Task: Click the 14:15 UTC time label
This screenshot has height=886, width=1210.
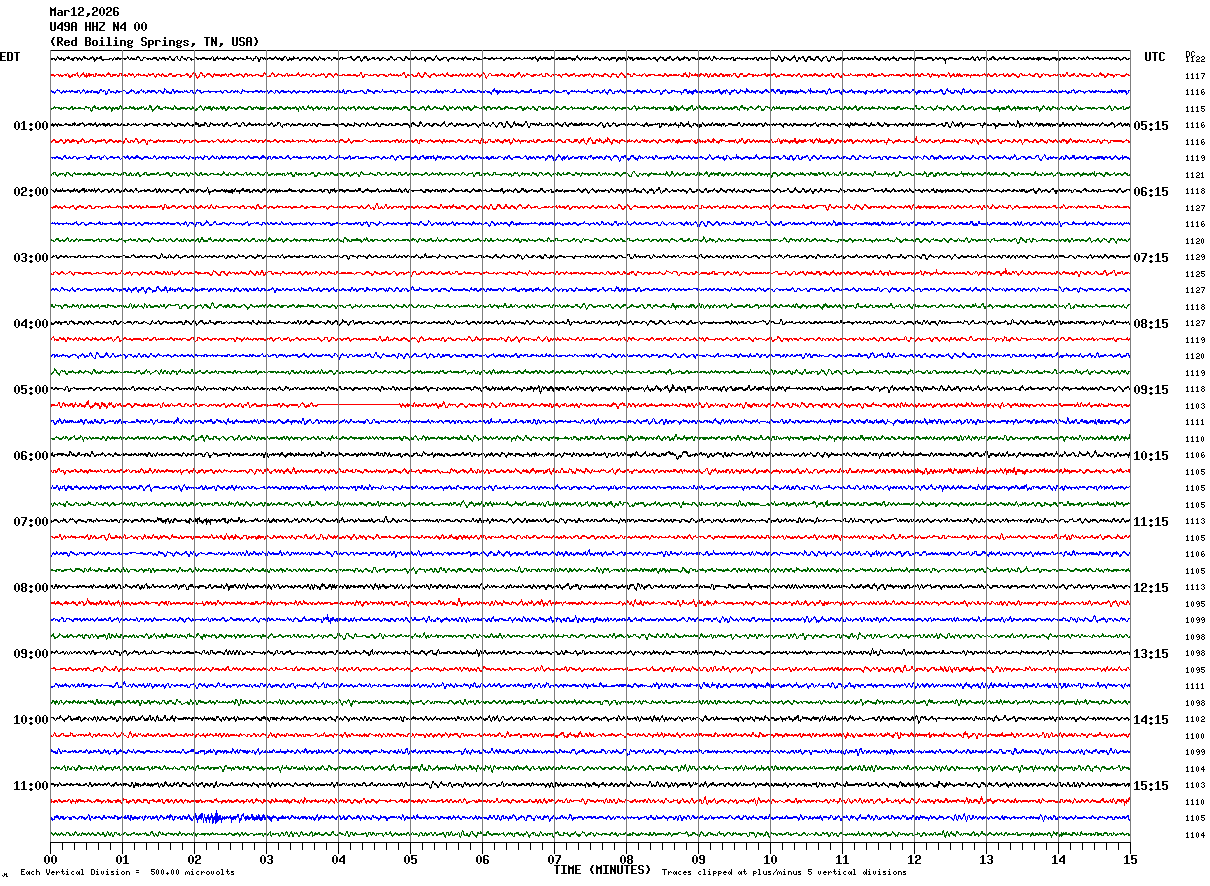Action: pyautogui.click(x=1151, y=720)
